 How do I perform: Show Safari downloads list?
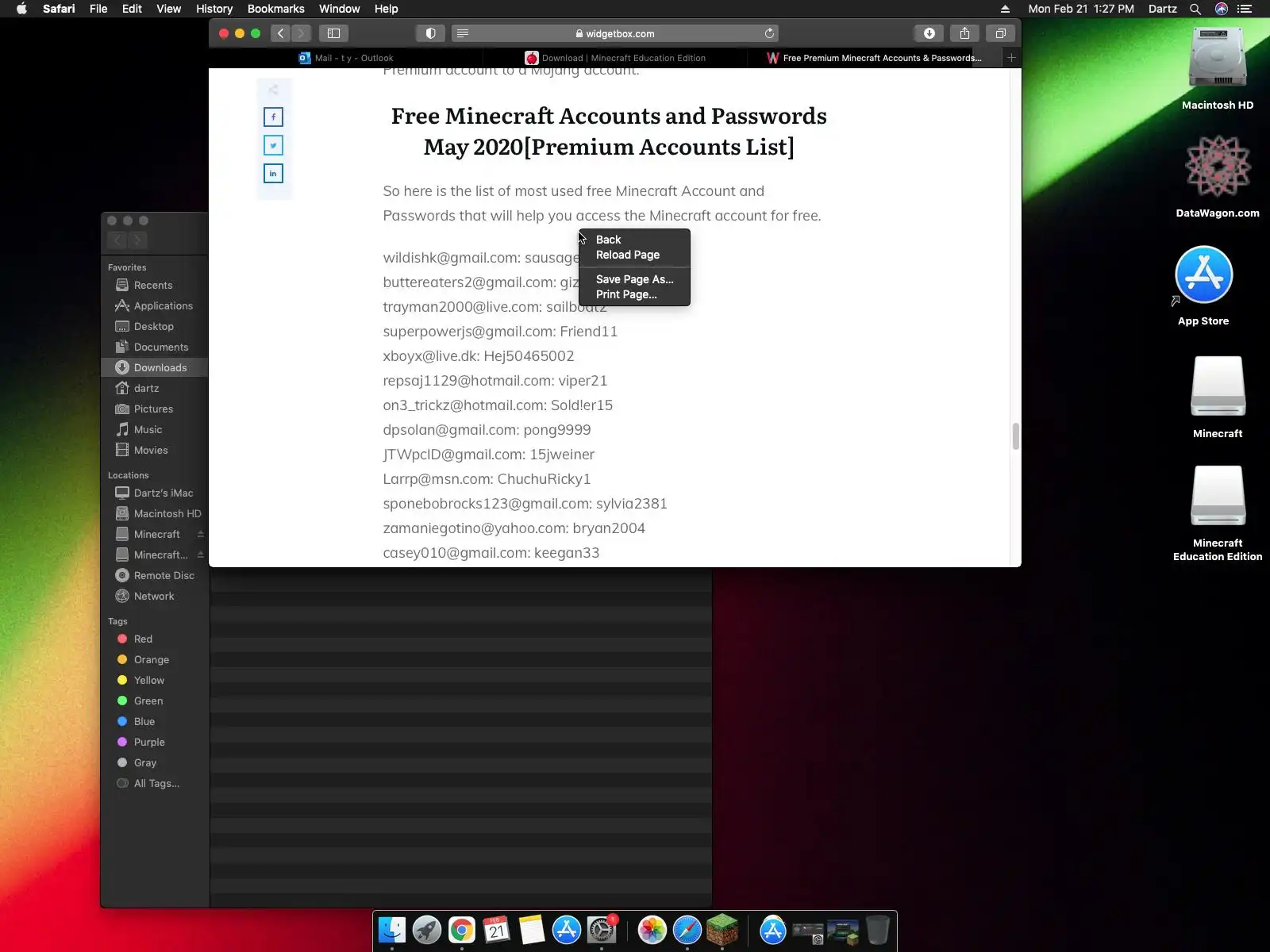point(929,33)
